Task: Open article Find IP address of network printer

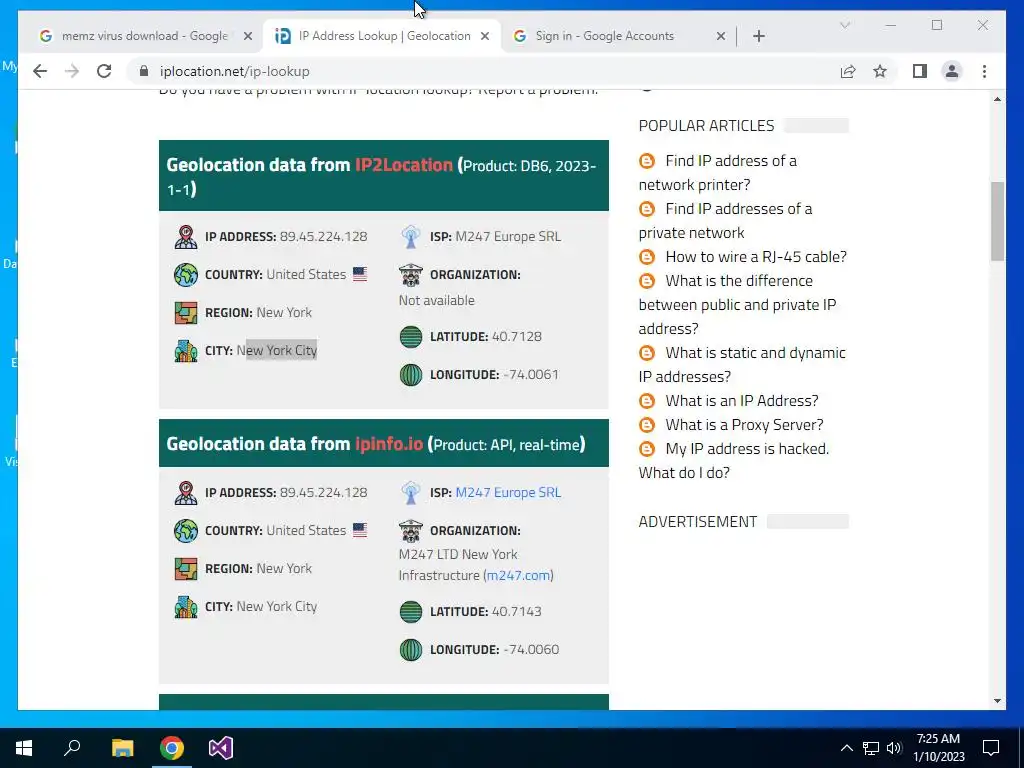Action: [x=717, y=172]
